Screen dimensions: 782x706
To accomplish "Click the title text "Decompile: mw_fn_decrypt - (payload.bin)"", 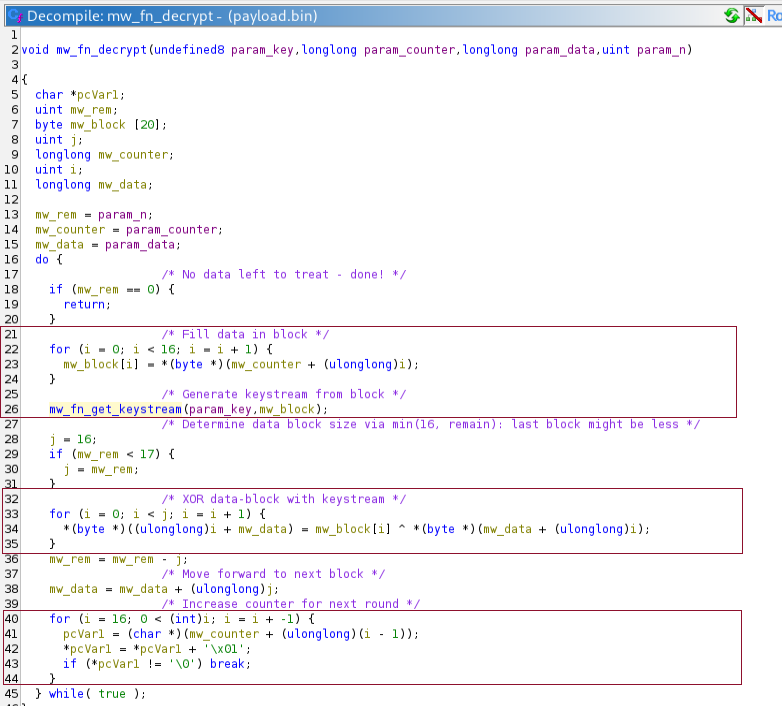I will point(172,16).
